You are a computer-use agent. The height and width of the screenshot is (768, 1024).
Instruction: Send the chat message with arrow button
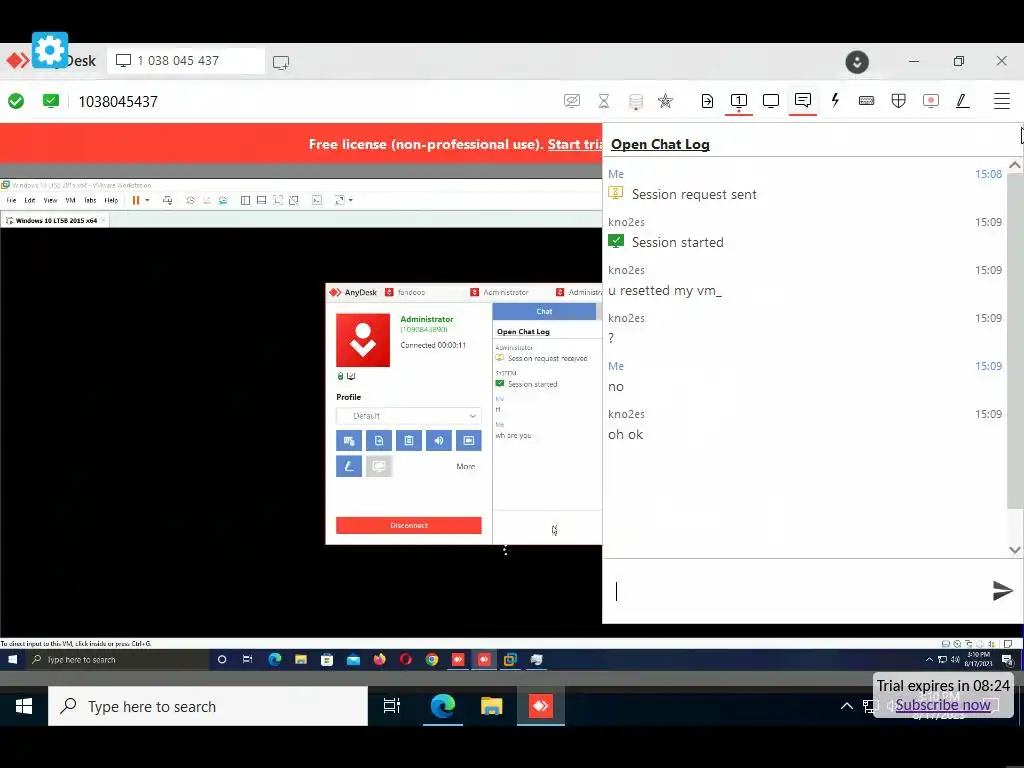[x=1002, y=590]
